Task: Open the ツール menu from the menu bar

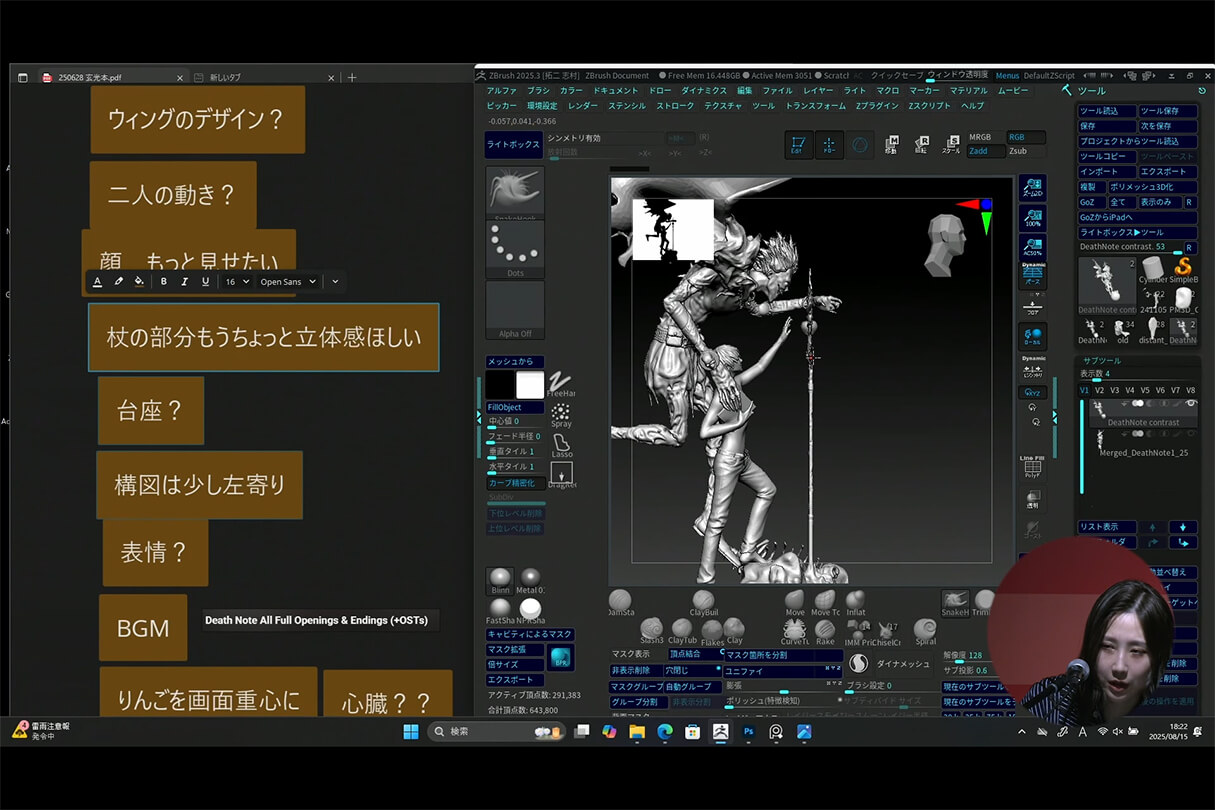Action: [763, 104]
